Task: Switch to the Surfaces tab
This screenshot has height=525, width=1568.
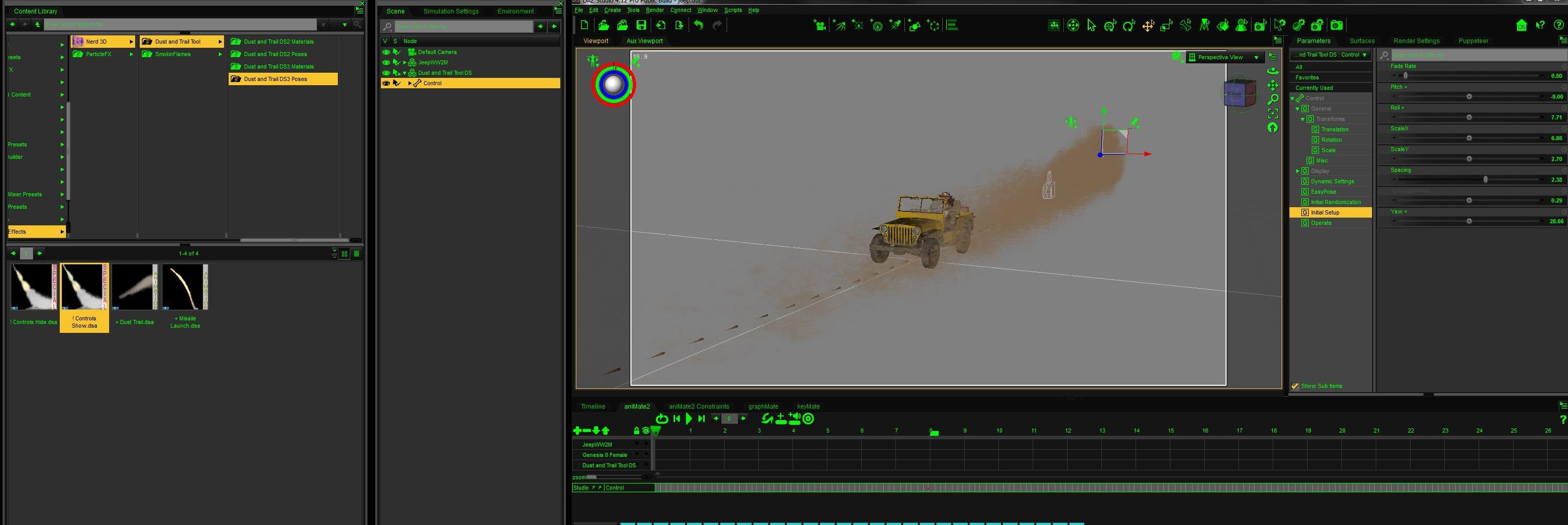Action: 1362,42
